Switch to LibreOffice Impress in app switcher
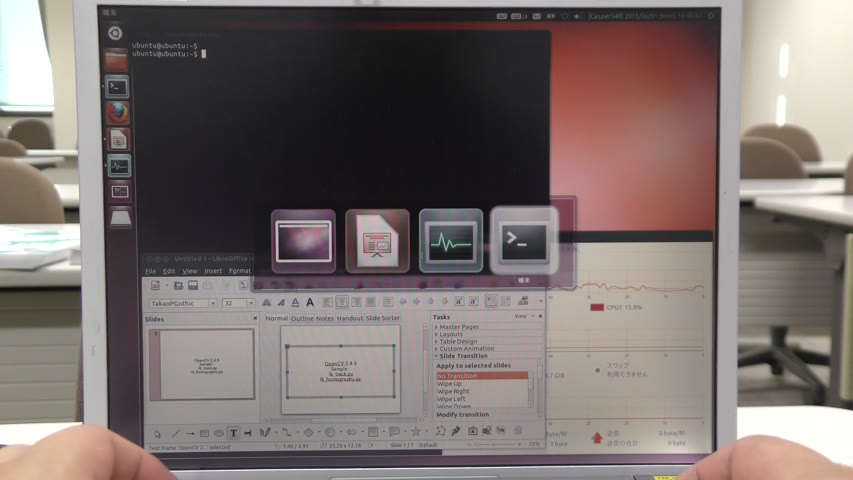853x480 pixels. pos(377,241)
